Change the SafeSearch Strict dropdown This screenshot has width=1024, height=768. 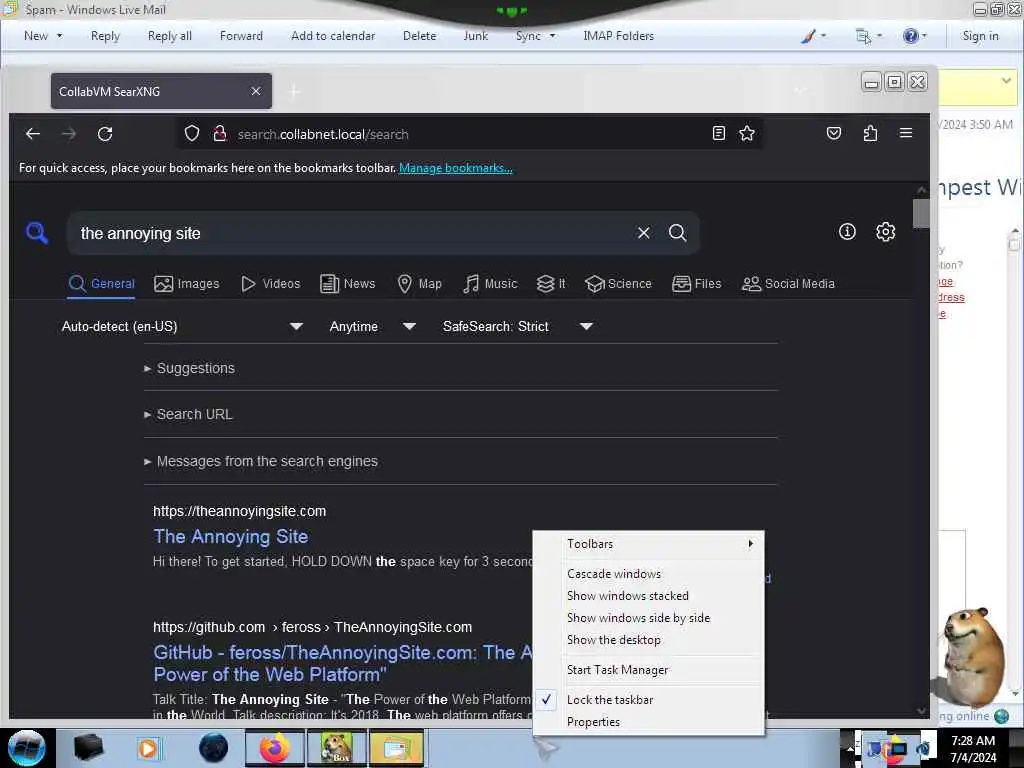(x=517, y=326)
